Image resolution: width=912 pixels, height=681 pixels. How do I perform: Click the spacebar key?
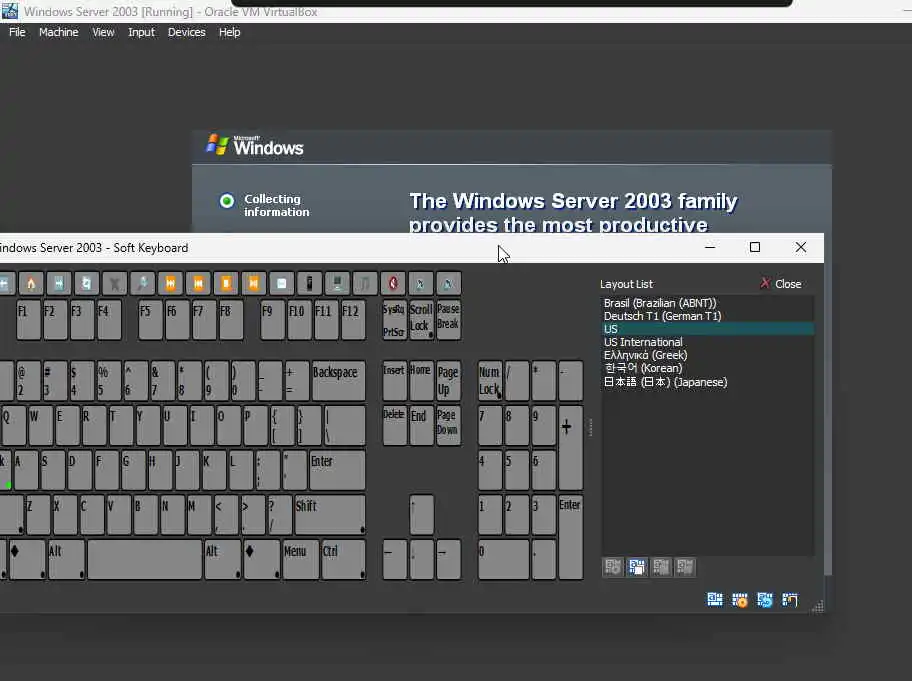tap(144, 559)
